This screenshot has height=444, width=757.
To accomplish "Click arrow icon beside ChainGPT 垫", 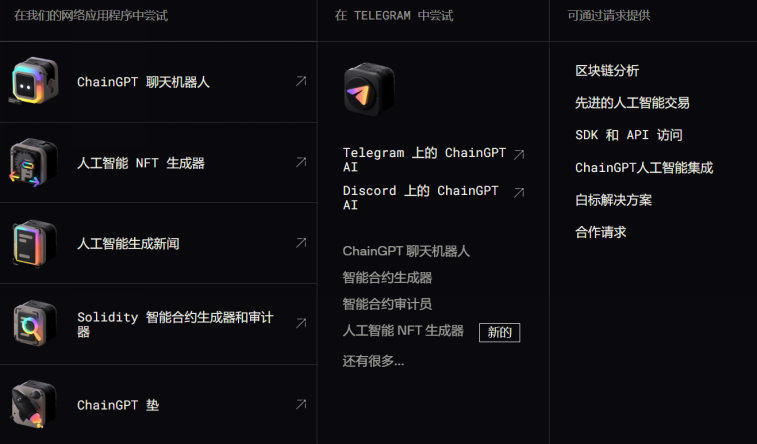I will [x=301, y=404].
